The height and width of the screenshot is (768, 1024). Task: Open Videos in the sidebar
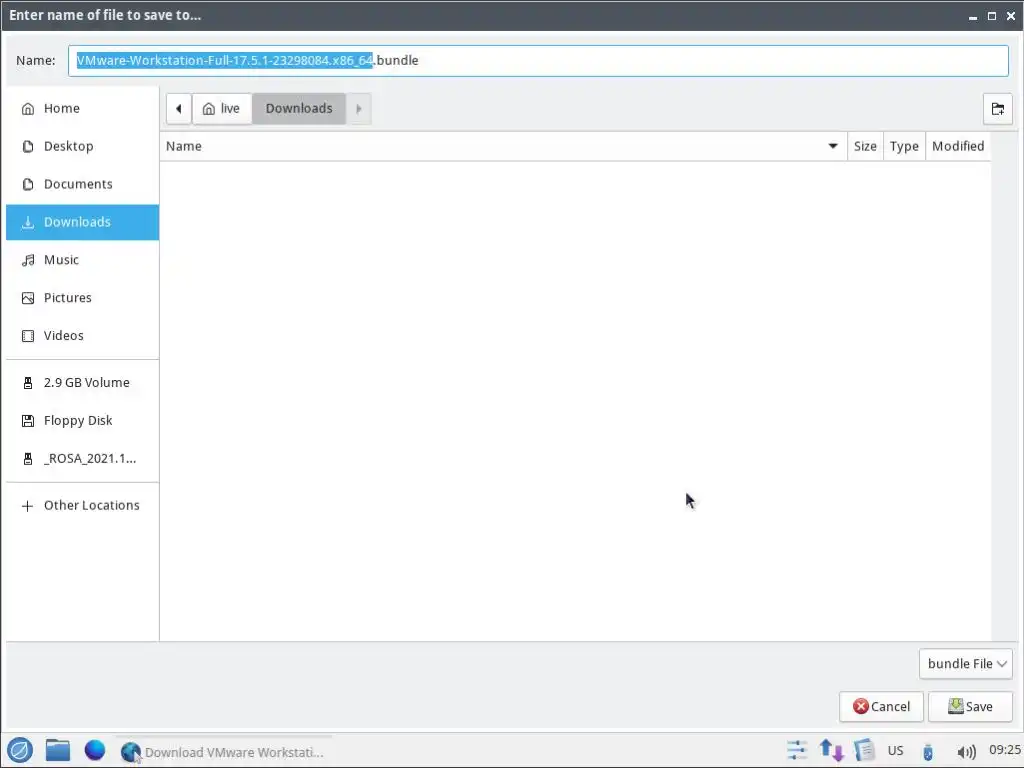point(82,336)
